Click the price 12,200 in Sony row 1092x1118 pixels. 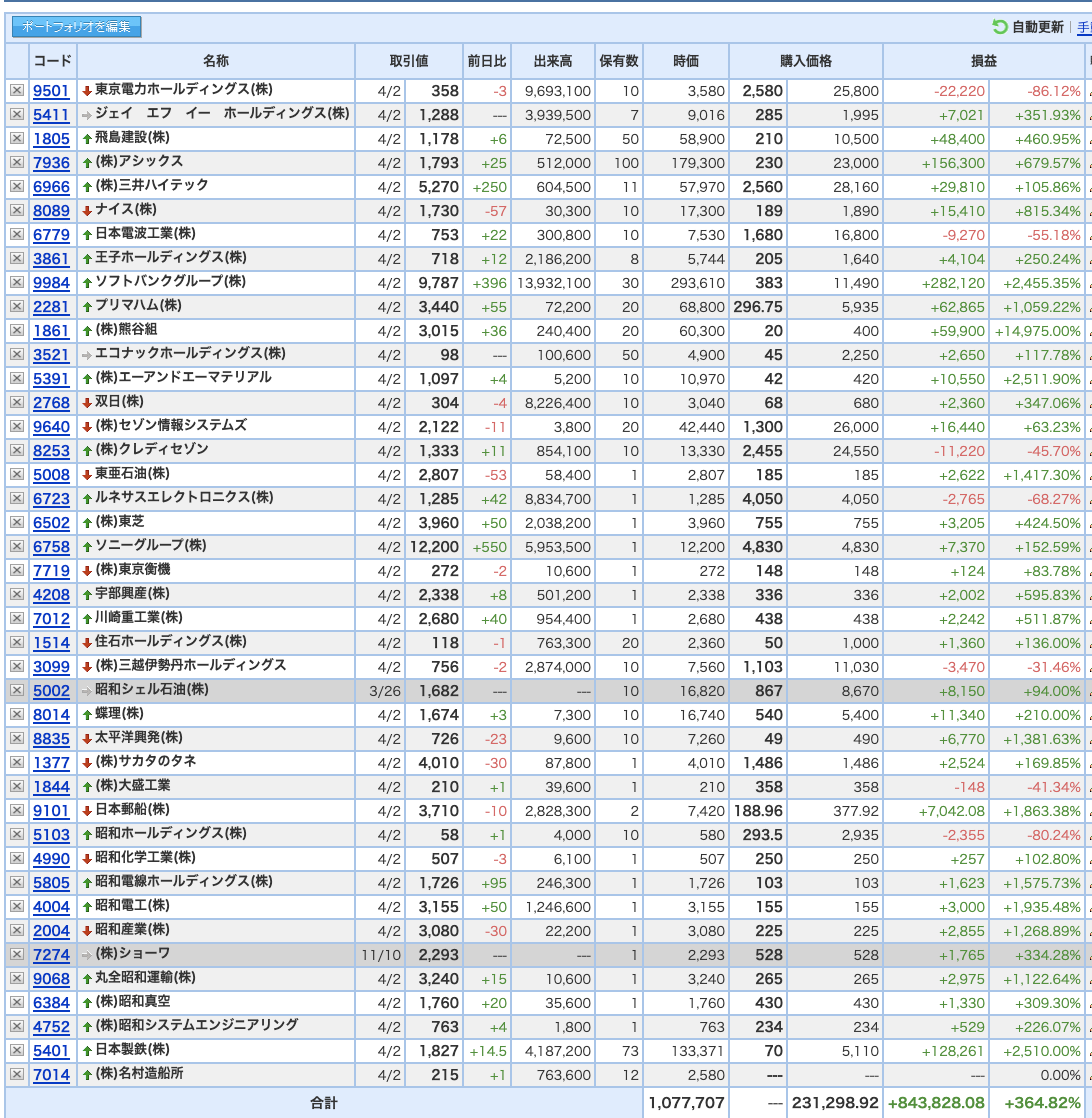434,547
